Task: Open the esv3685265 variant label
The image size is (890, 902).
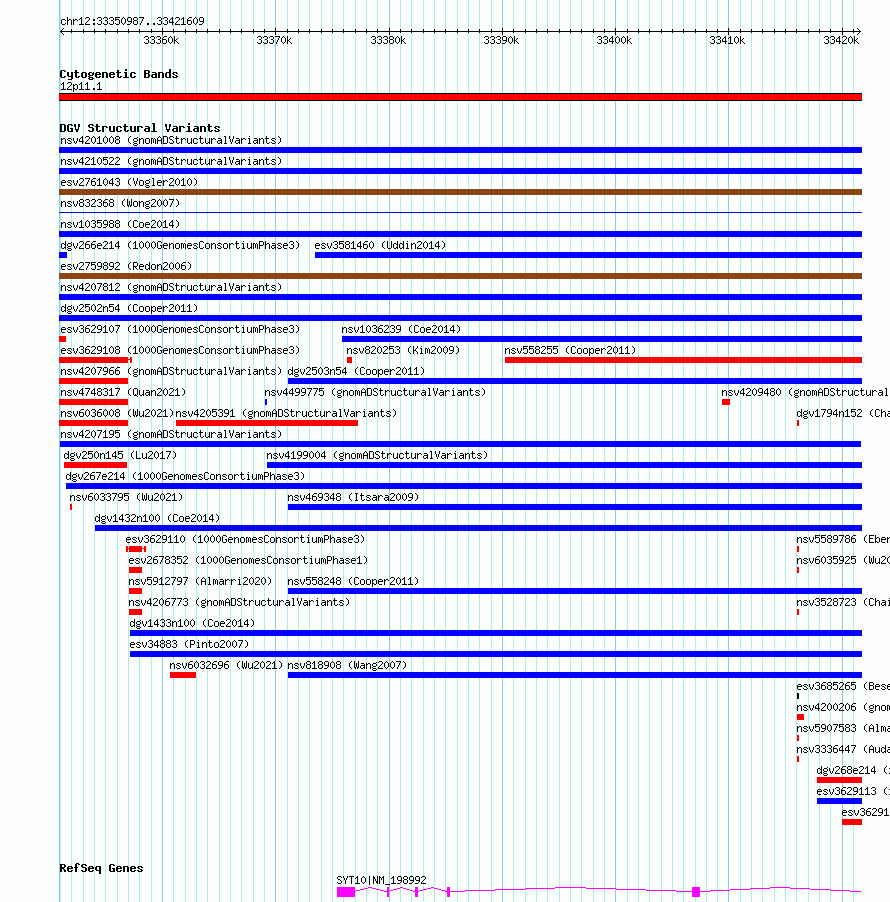Action: (843, 686)
